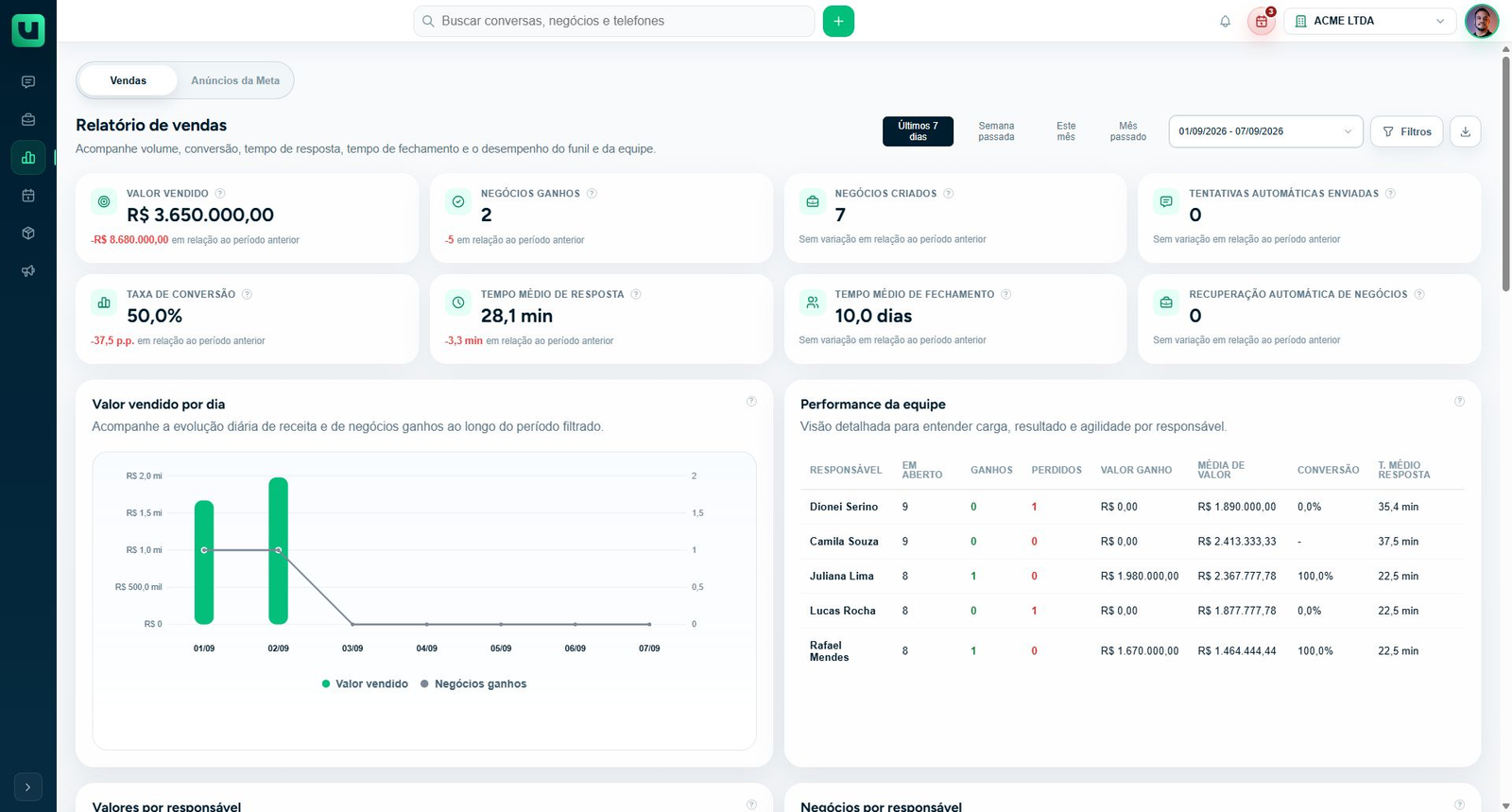
Task: Click help icon next to Negócios Ganhos
Action: (x=592, y=193)
